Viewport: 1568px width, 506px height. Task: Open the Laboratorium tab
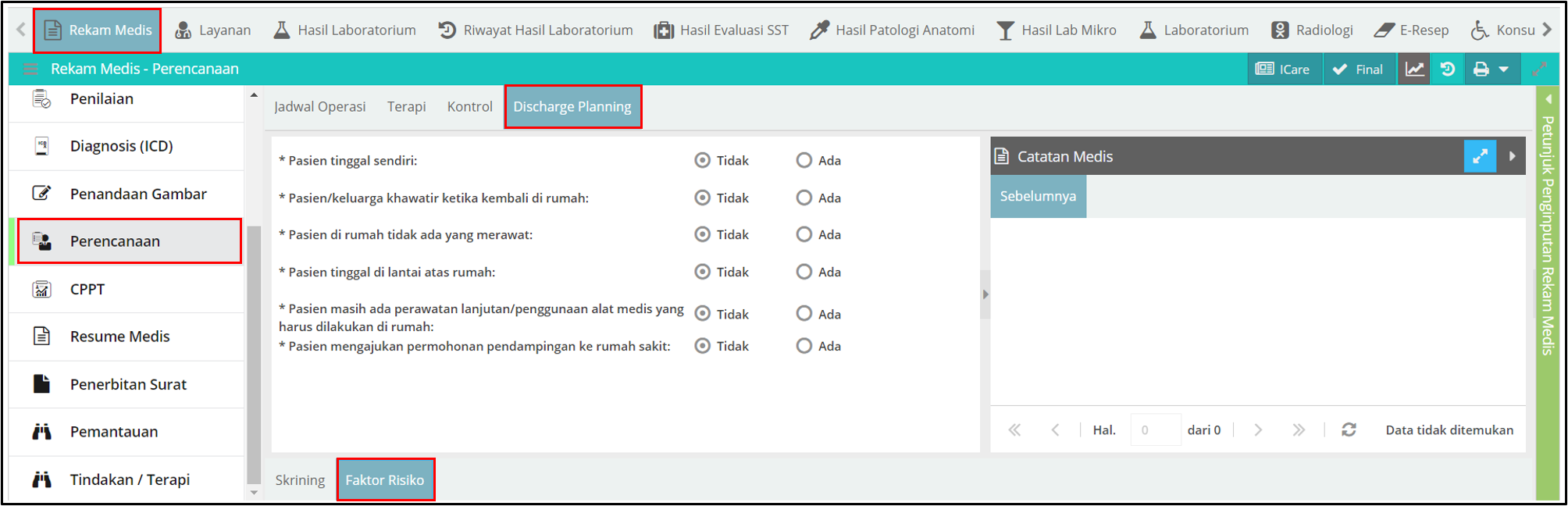click(1194, 30)
